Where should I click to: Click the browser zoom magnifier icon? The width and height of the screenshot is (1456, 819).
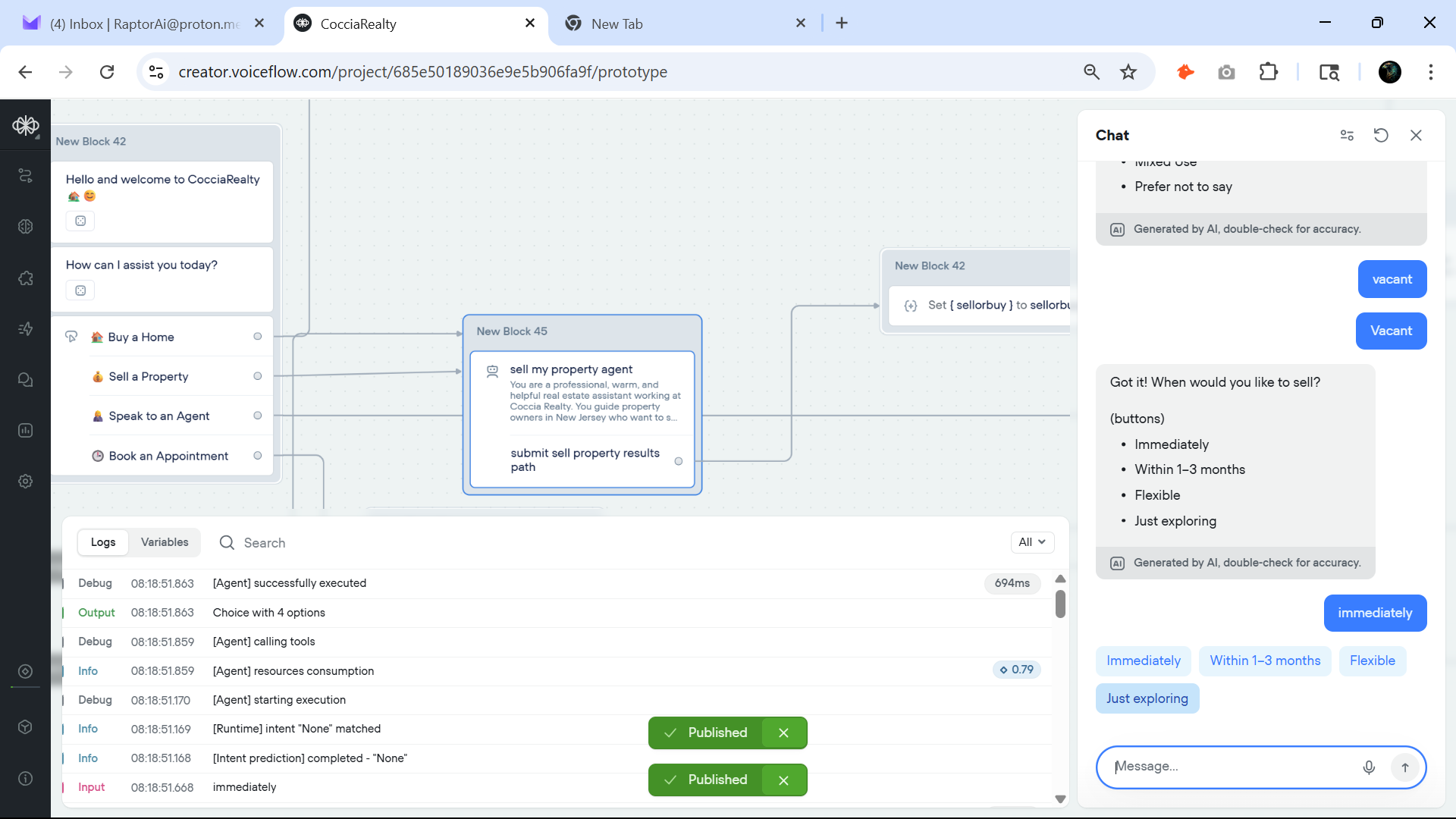click(x=1091, y=72)
